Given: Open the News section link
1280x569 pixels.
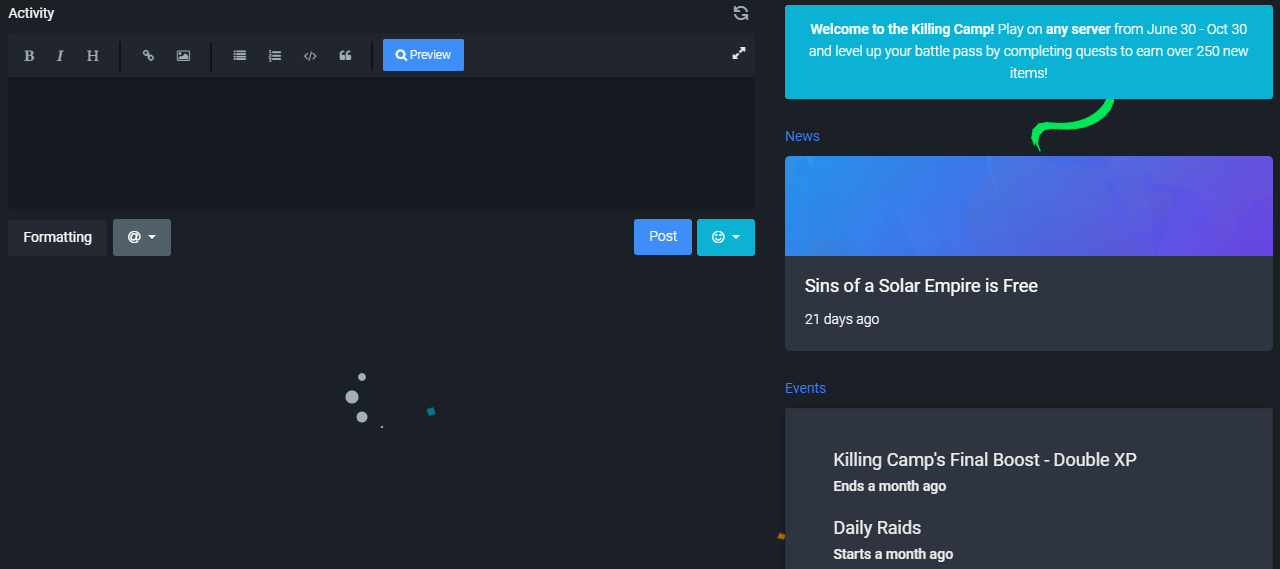Looking at the screenshot, I should (x=802, y=136).
